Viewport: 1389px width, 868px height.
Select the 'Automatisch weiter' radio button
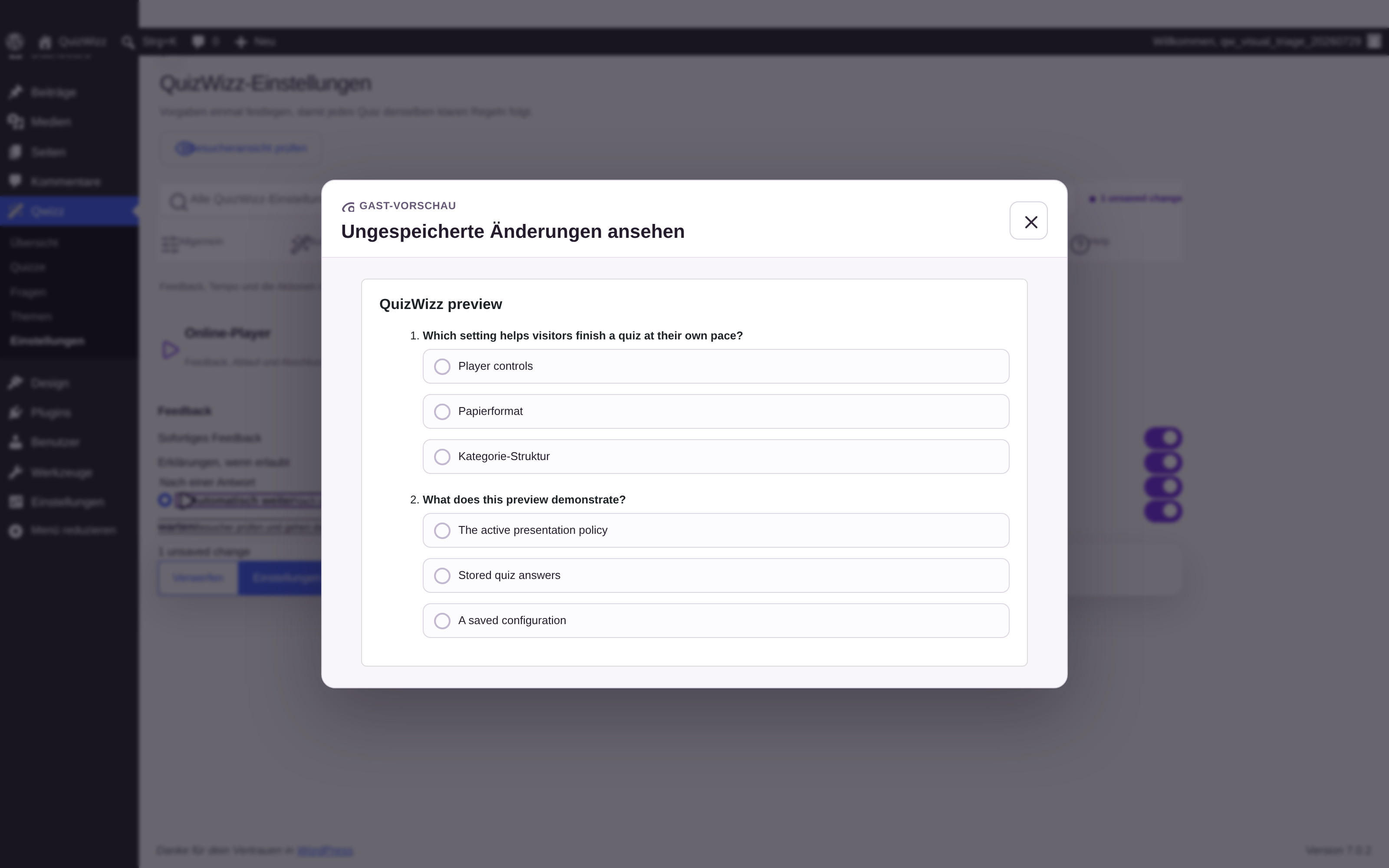(165, 500)
